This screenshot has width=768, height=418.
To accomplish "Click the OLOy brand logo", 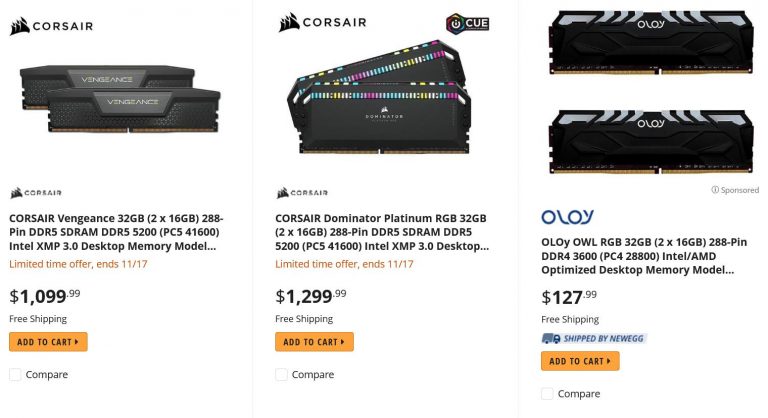I will pos(567,217).
